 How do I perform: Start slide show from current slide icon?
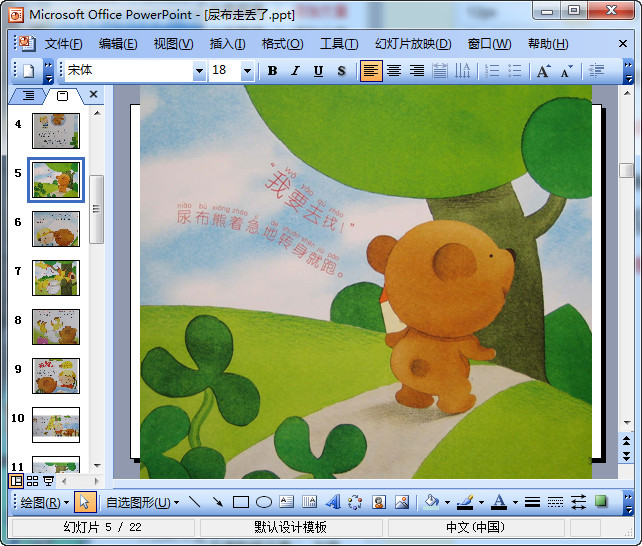click(48, 481)
